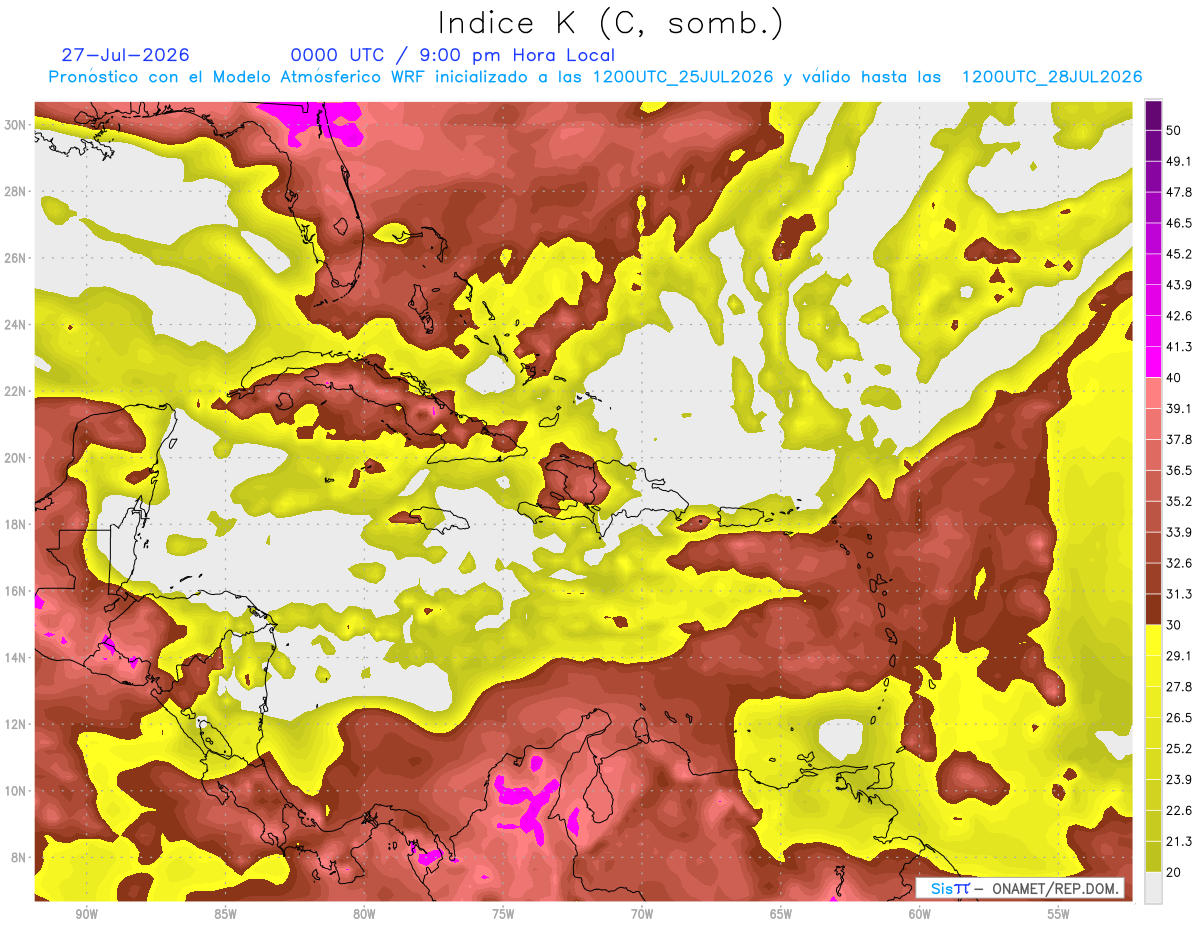
Task: Click the colorbar value 33.9
Action: tap(1179, 532)
